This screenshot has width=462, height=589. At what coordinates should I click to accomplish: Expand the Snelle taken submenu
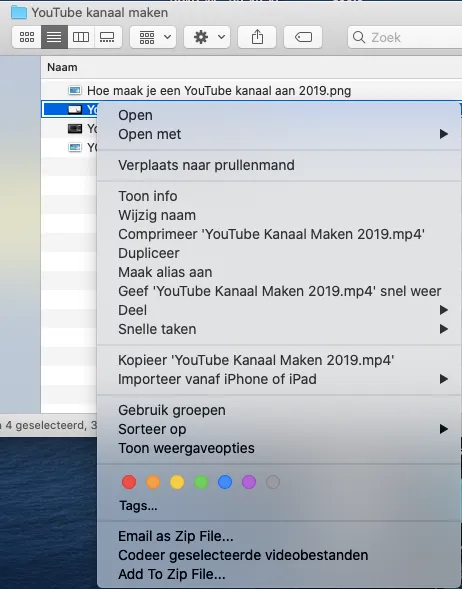tap(279, 329)
